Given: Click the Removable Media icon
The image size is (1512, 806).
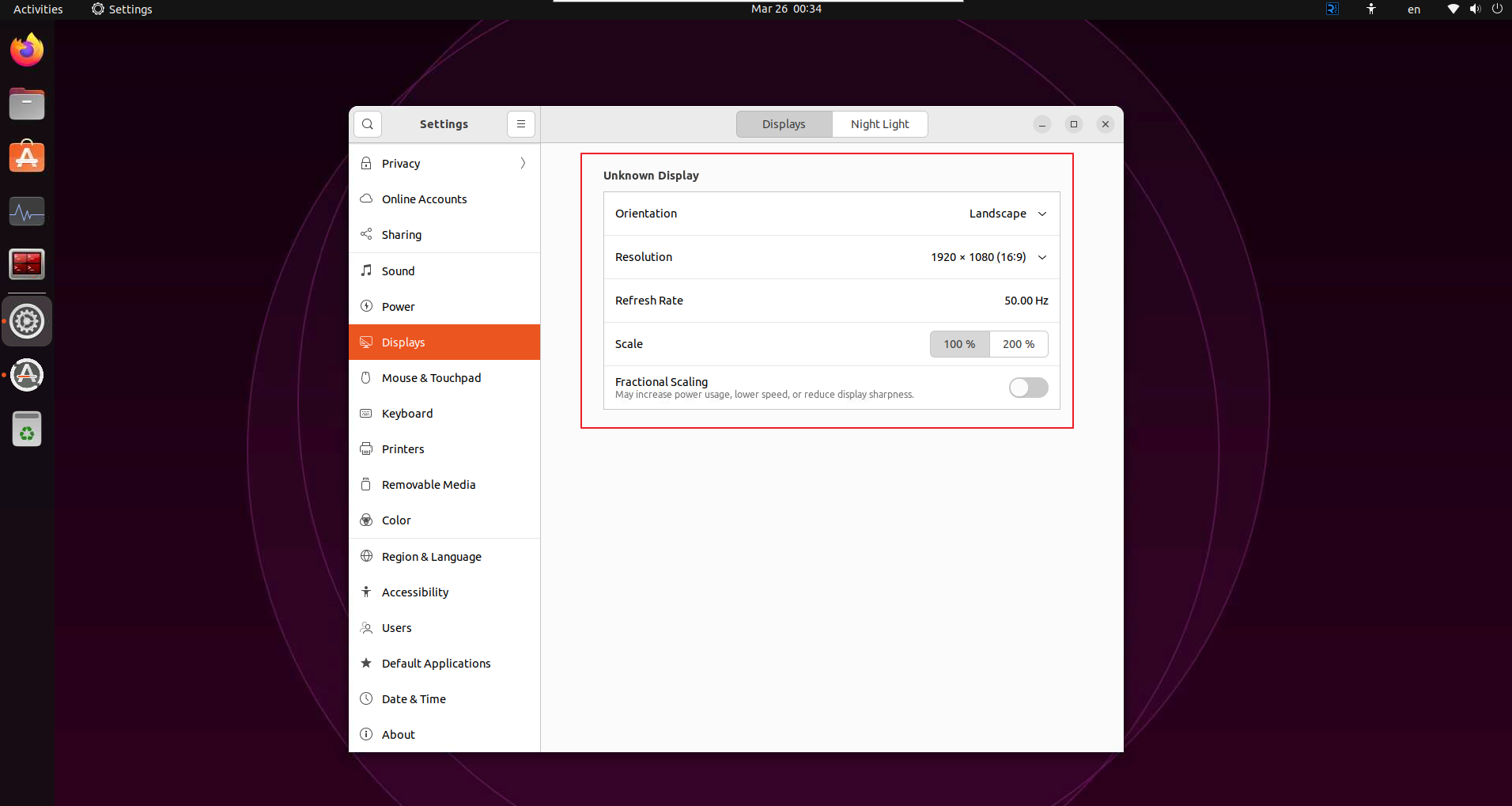Looking at the screenshot, I should 366,484.
